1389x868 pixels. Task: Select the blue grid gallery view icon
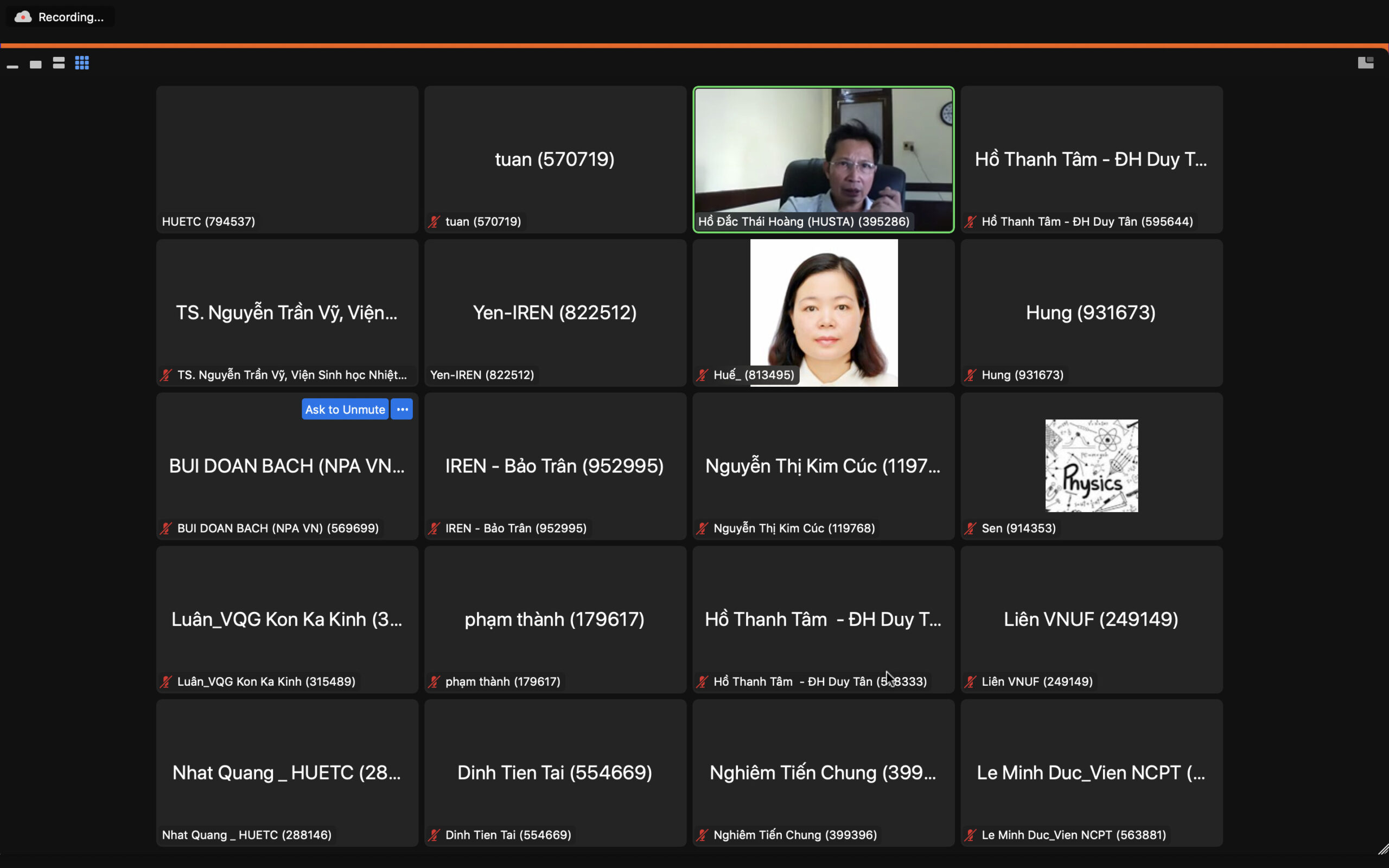click(82, 62)
